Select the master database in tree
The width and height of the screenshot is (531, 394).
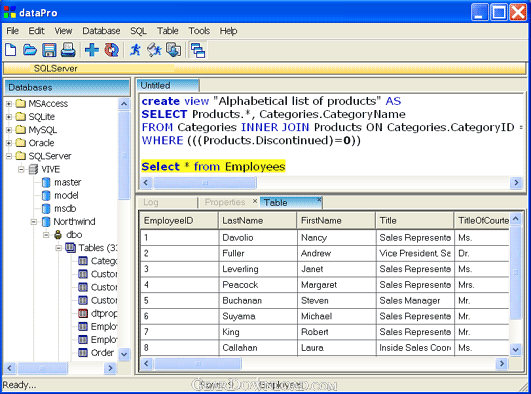(68, 182)
